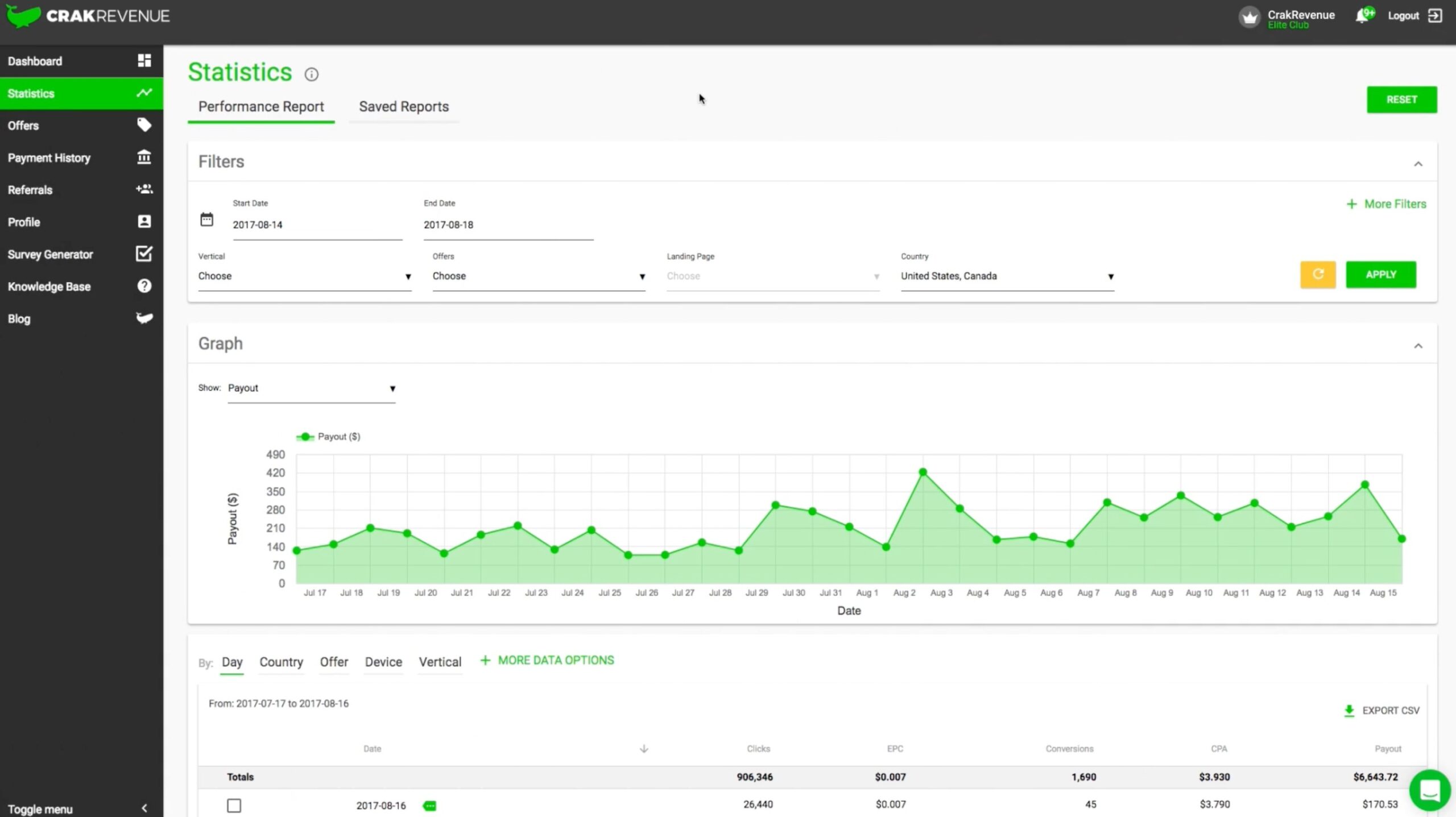The width and height of the screenshot is (1456, 817).
Task: Click the orange refresh filters button
Action: 1318,275
